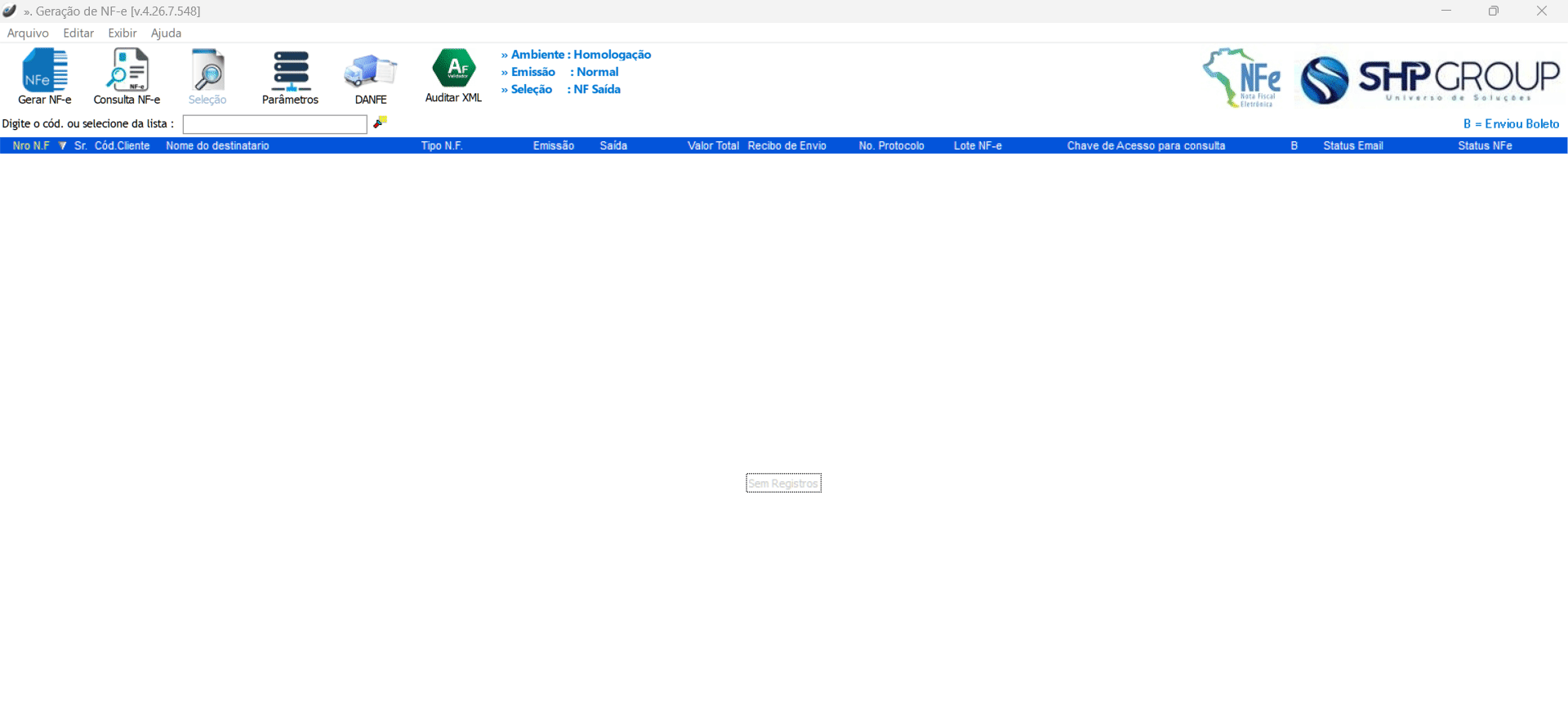1568x701 pixels.
Task: Click the search icon beside the code field
Action: coord(380,123)
